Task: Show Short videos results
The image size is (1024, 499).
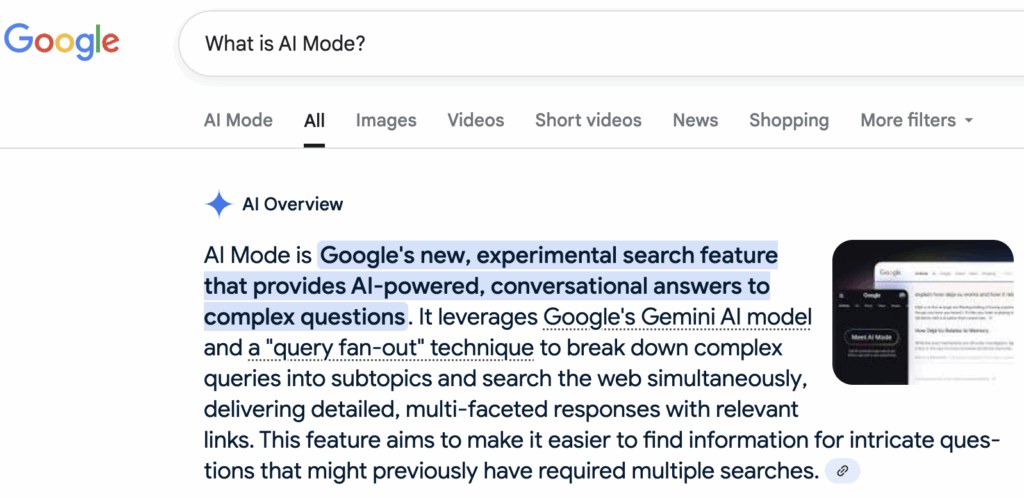Action: [588, 120]
